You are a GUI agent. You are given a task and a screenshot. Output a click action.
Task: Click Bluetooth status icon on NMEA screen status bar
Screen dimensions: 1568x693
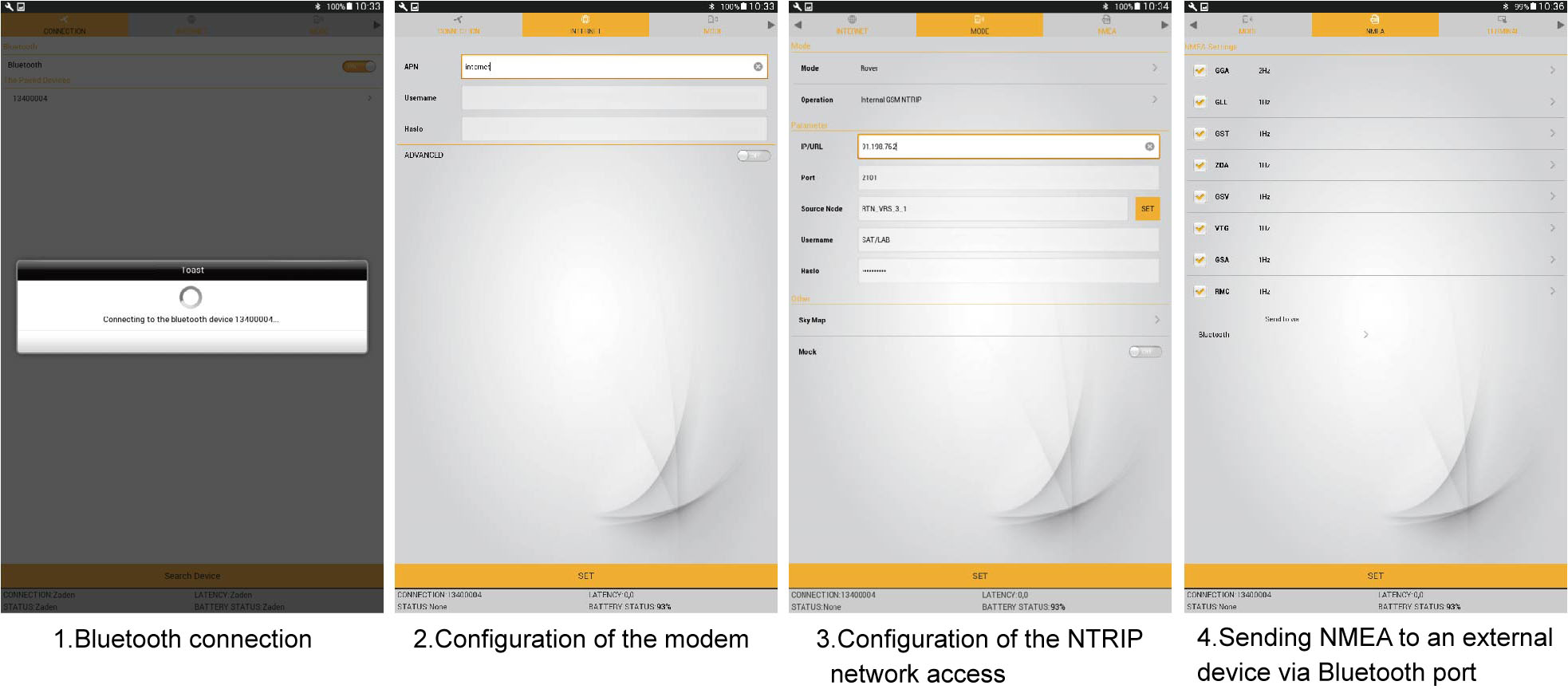coord(1505,6)
